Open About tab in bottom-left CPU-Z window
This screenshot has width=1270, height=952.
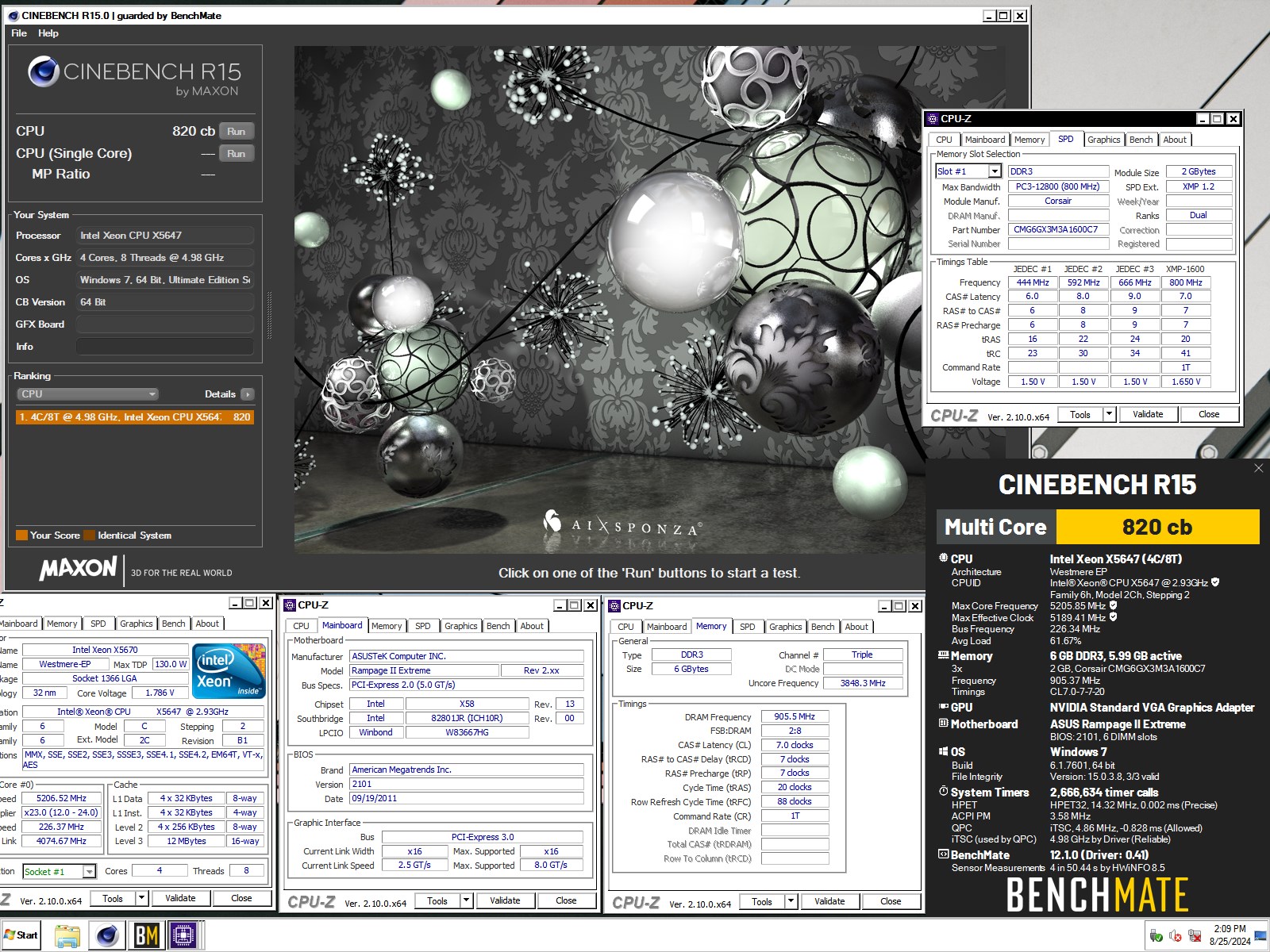click(207, 624)
